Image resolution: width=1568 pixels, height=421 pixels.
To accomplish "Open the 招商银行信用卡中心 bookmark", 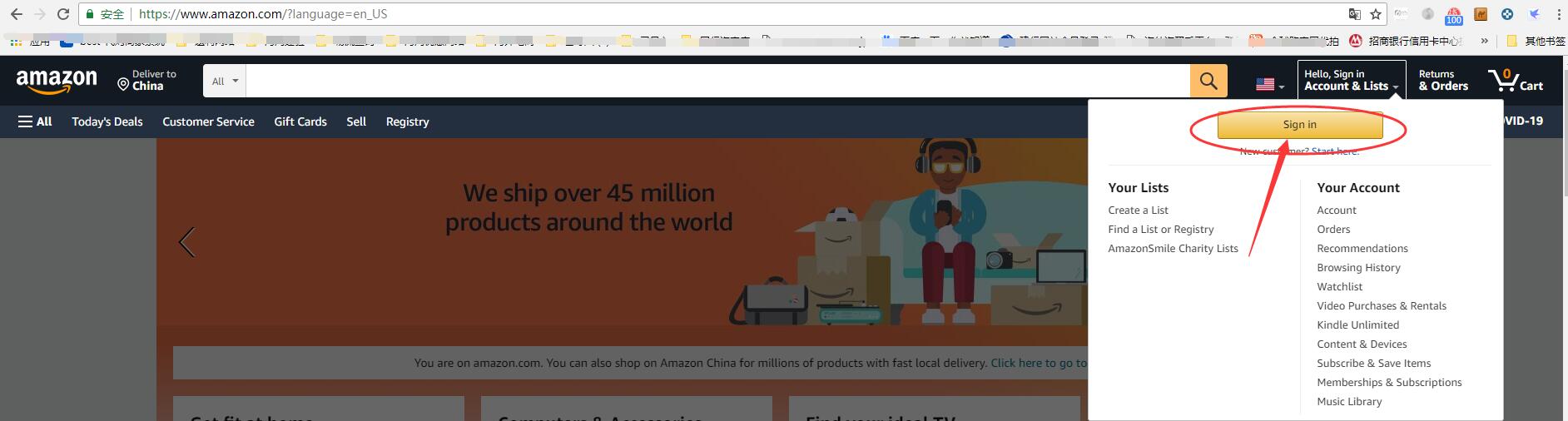I will 1404,41.
